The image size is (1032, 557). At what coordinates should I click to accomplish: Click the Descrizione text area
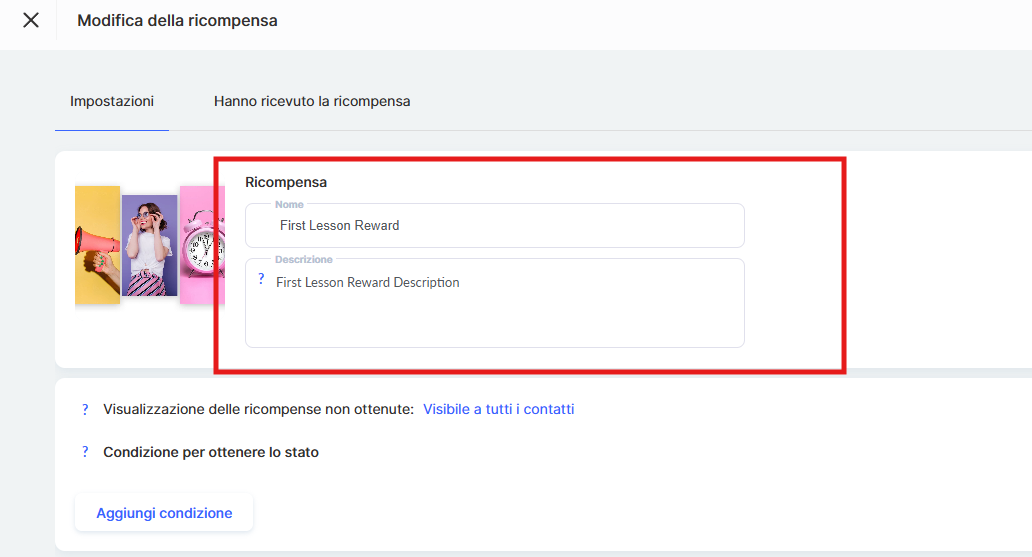[494, 303]
